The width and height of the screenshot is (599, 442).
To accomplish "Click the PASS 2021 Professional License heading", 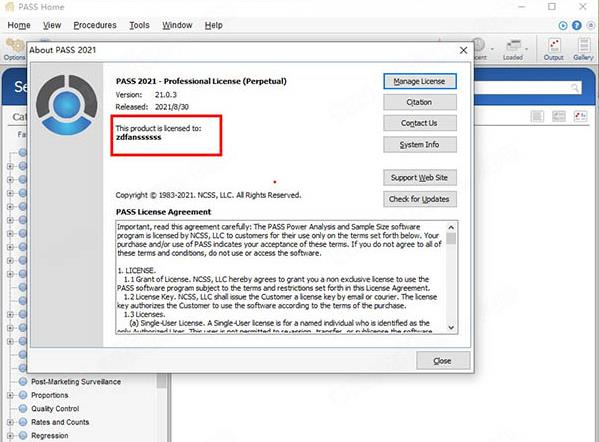I will (201, 81).
